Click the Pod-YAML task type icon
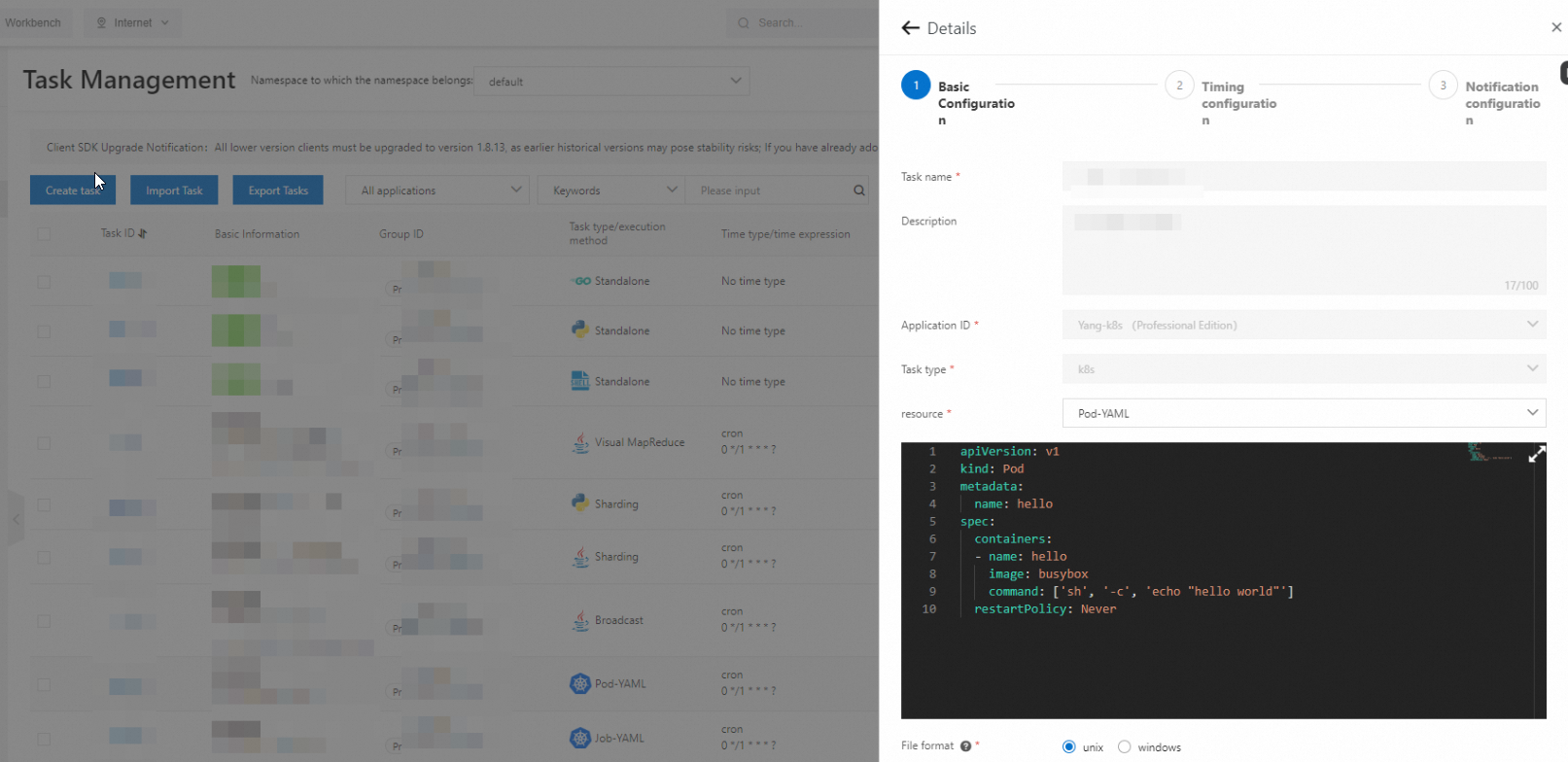Screen dimensions: 1568x762 [580, 683]
